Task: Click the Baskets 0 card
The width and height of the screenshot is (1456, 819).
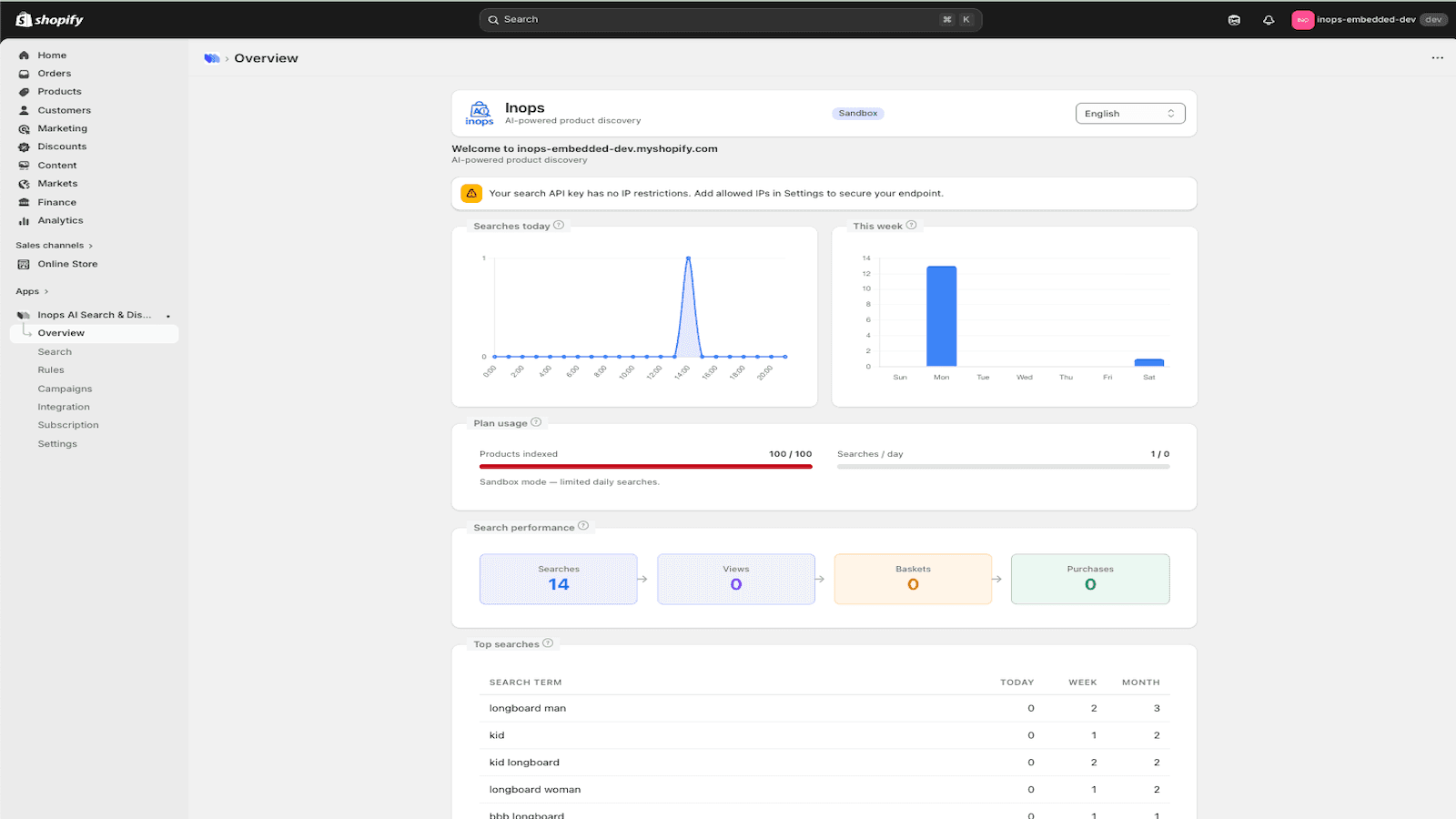Action: (x=913, y=579)
